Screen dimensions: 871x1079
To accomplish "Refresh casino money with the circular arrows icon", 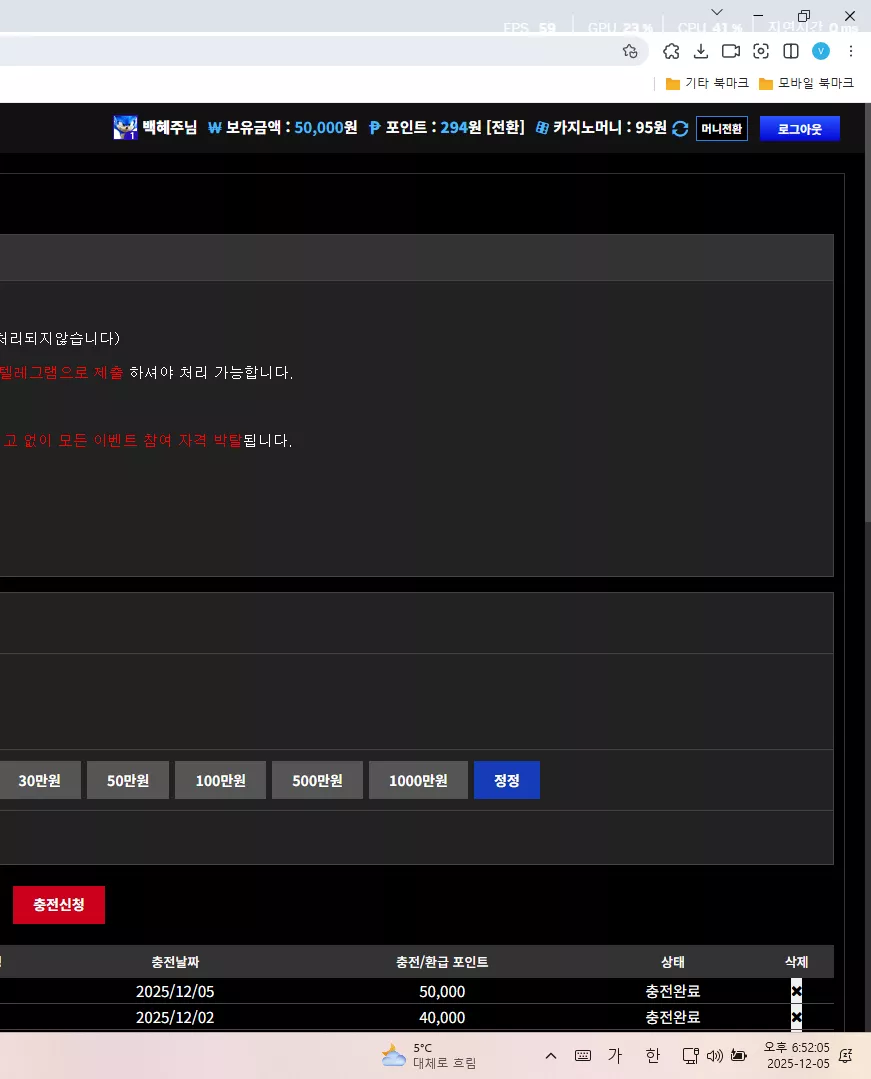I will pos(680,129).
